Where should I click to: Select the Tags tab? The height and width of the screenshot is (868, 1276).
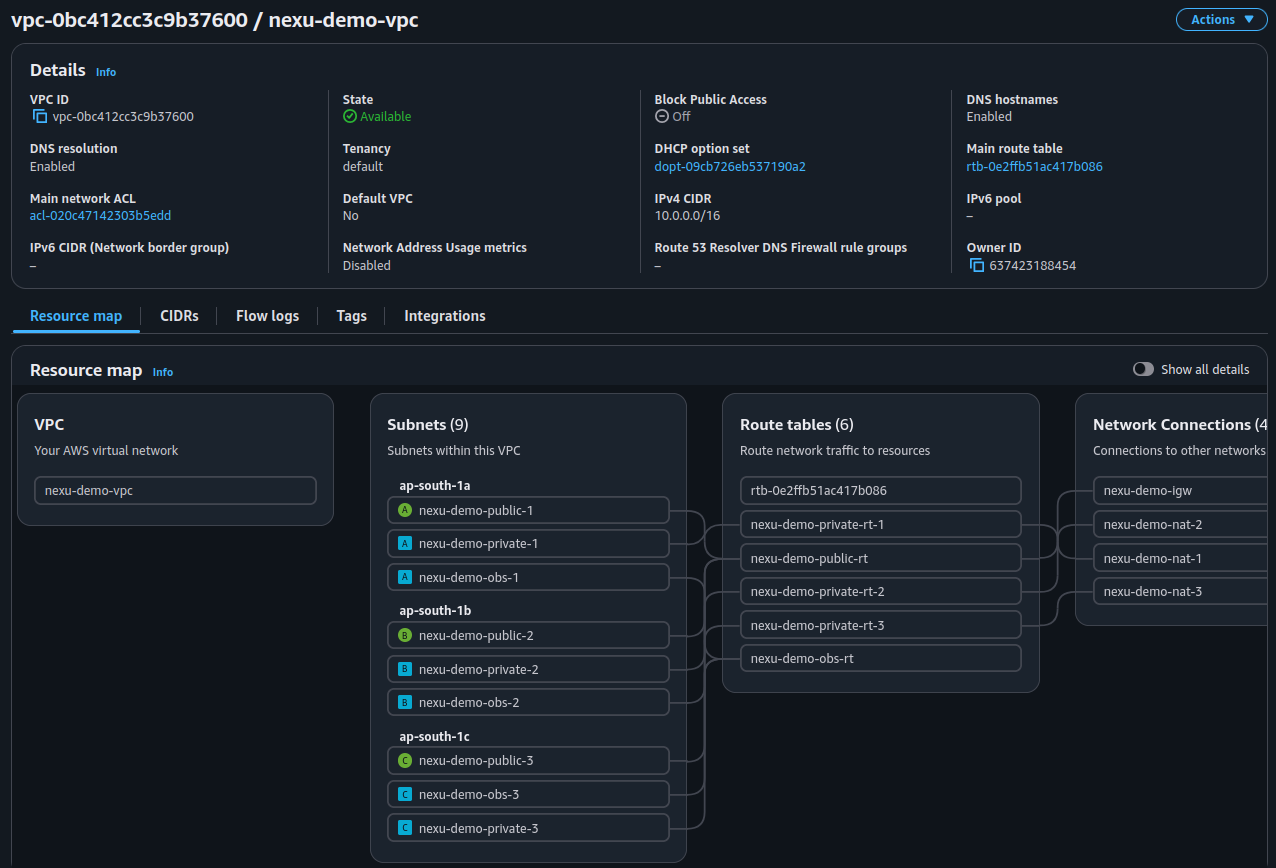(351, 315)
